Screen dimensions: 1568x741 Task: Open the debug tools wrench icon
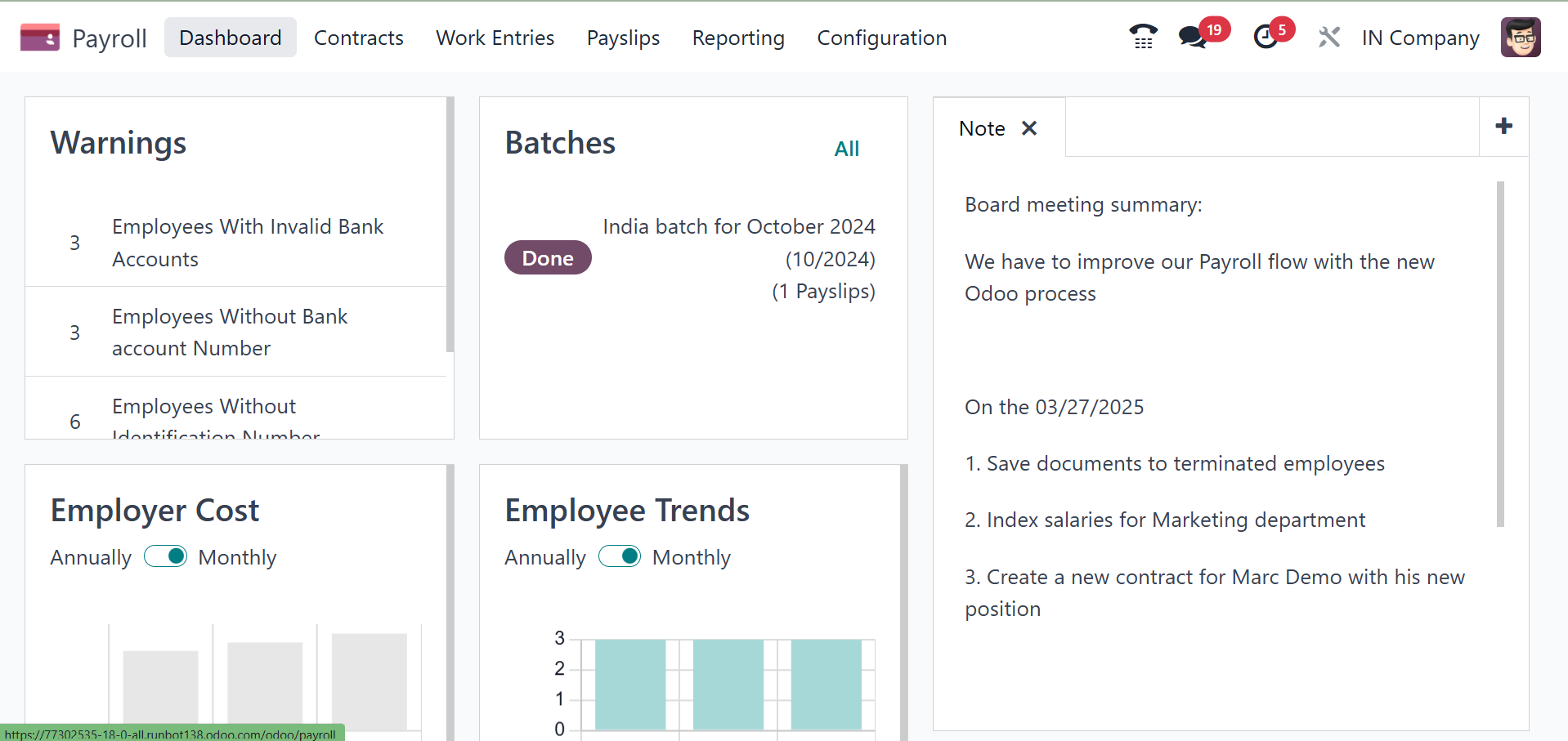tap(1329, 38)
